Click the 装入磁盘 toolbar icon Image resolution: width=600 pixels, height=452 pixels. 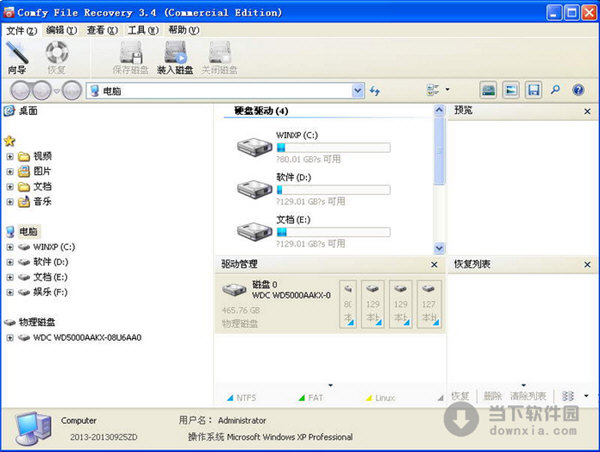tap(175, 58)
